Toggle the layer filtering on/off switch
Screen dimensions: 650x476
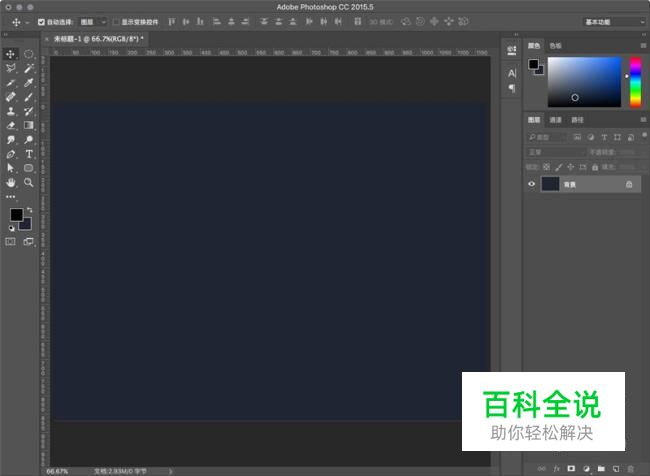coord(644,135)
